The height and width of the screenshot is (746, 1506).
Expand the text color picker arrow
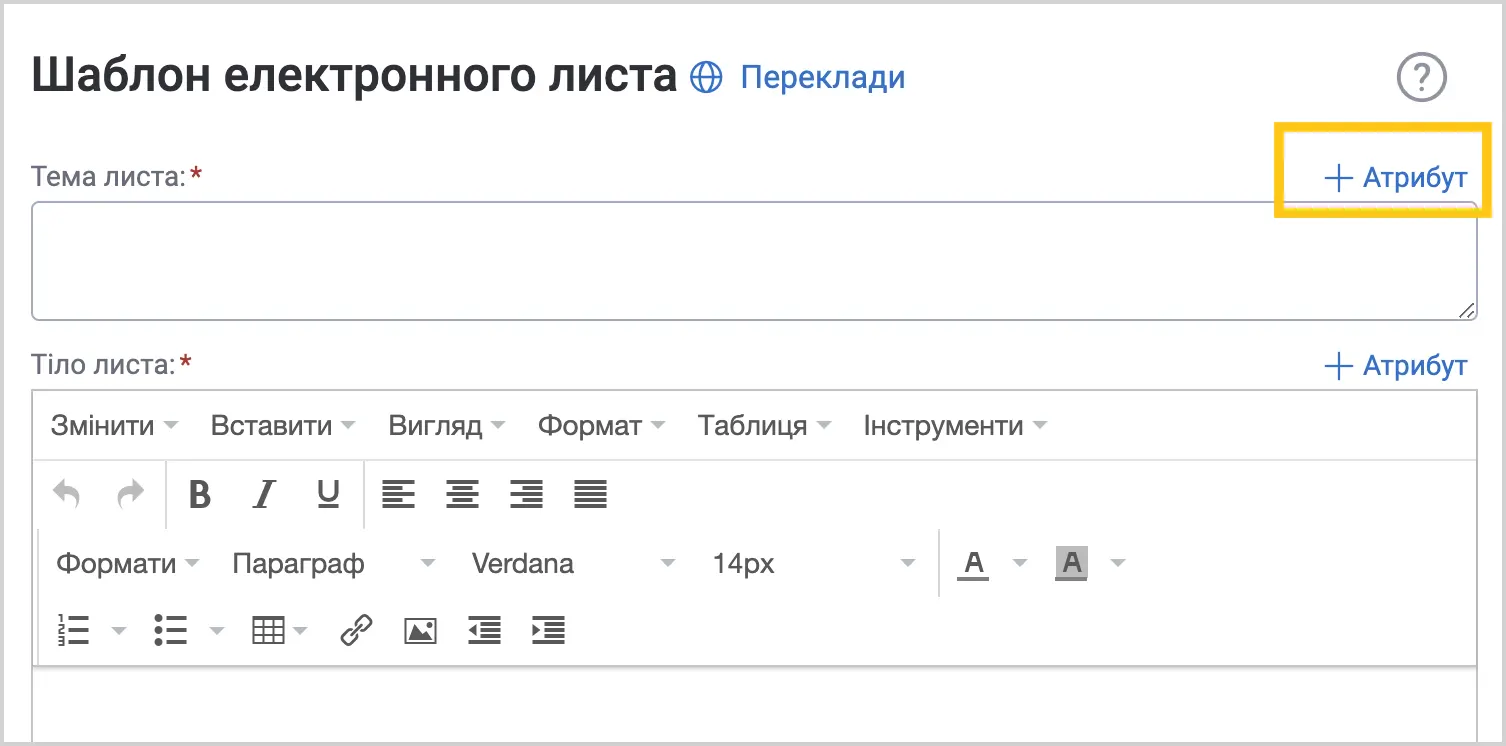(1020, 564)
